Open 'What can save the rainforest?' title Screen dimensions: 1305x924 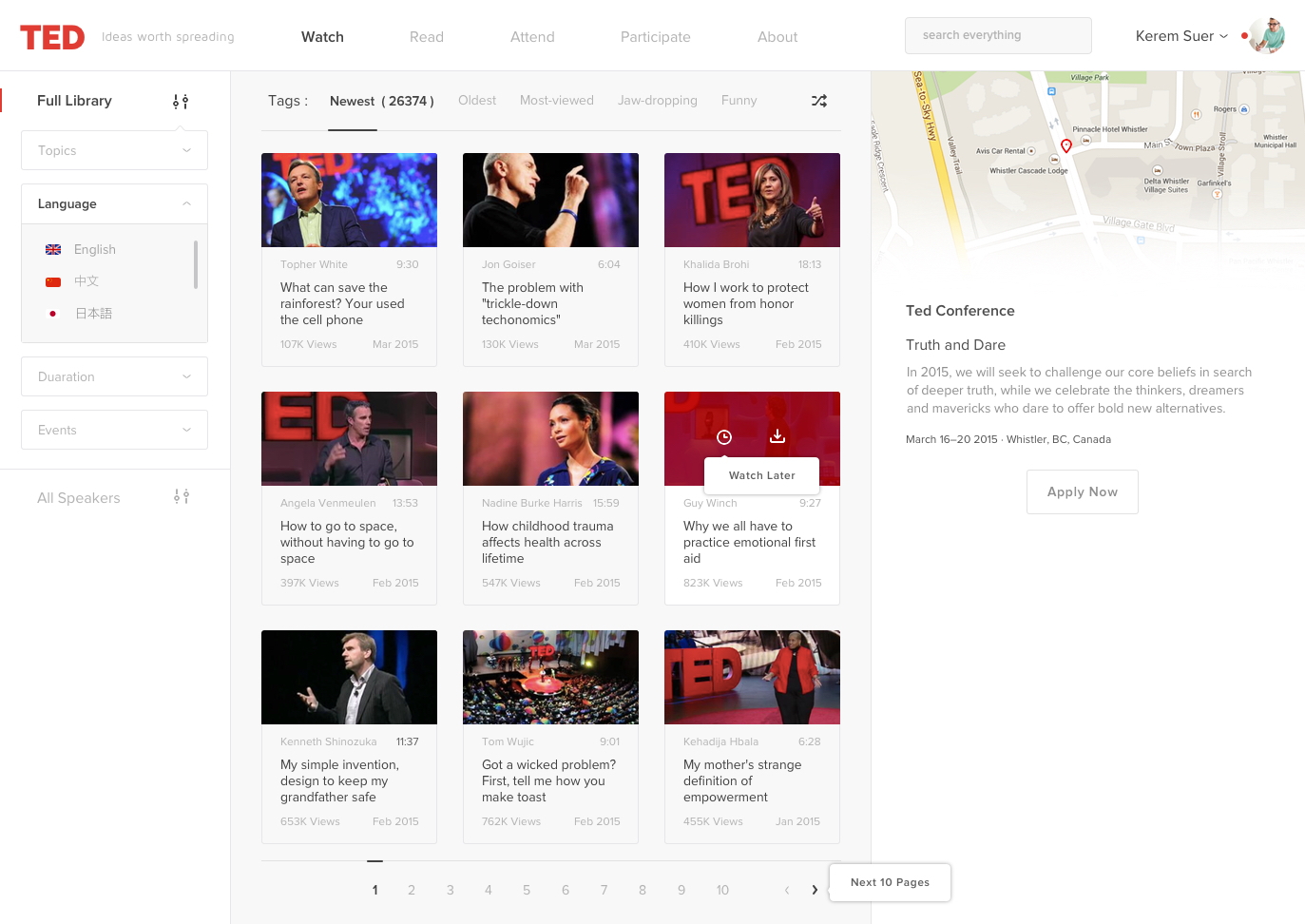(342, 303)
